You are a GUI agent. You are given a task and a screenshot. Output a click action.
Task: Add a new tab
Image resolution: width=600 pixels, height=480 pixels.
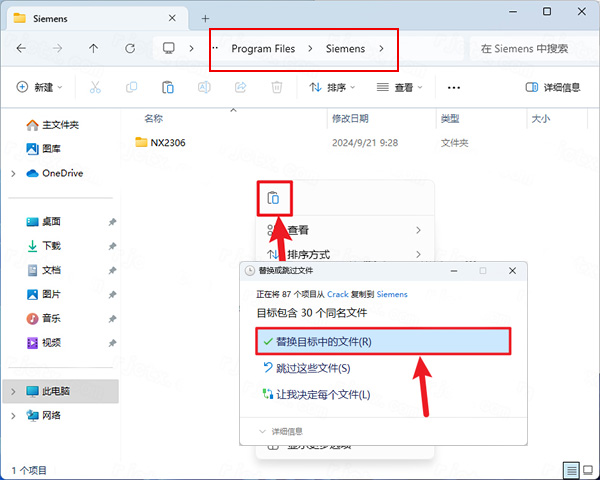pos(205,18)
